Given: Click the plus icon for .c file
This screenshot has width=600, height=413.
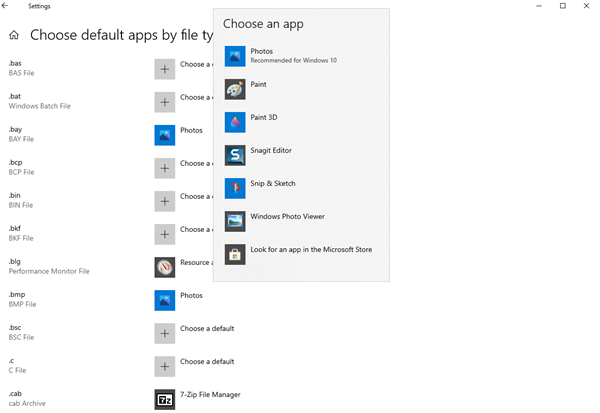Looking at the screenshot, I should coord(165,366).
